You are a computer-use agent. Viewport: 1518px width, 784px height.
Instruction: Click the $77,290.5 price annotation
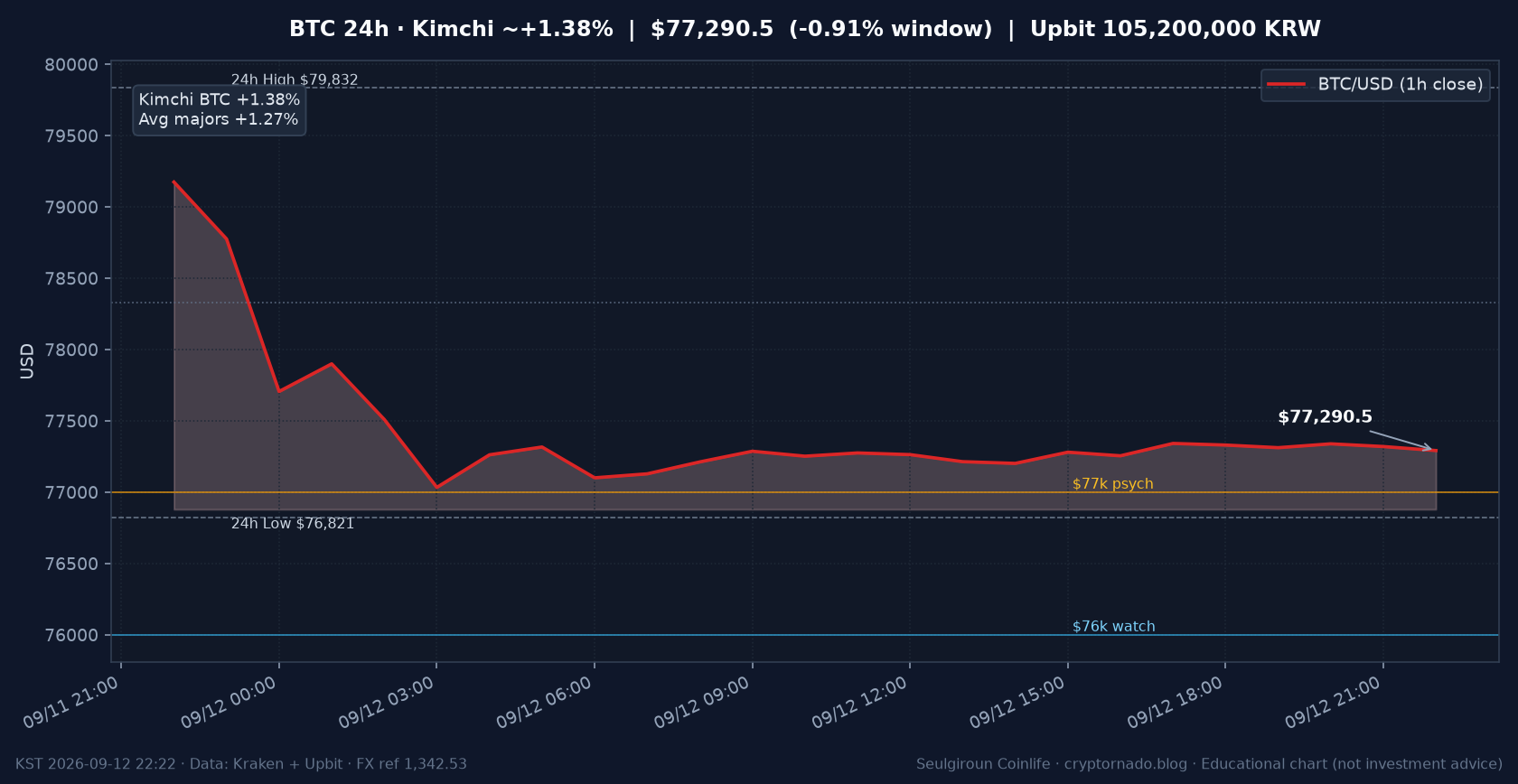point(1325,417)
